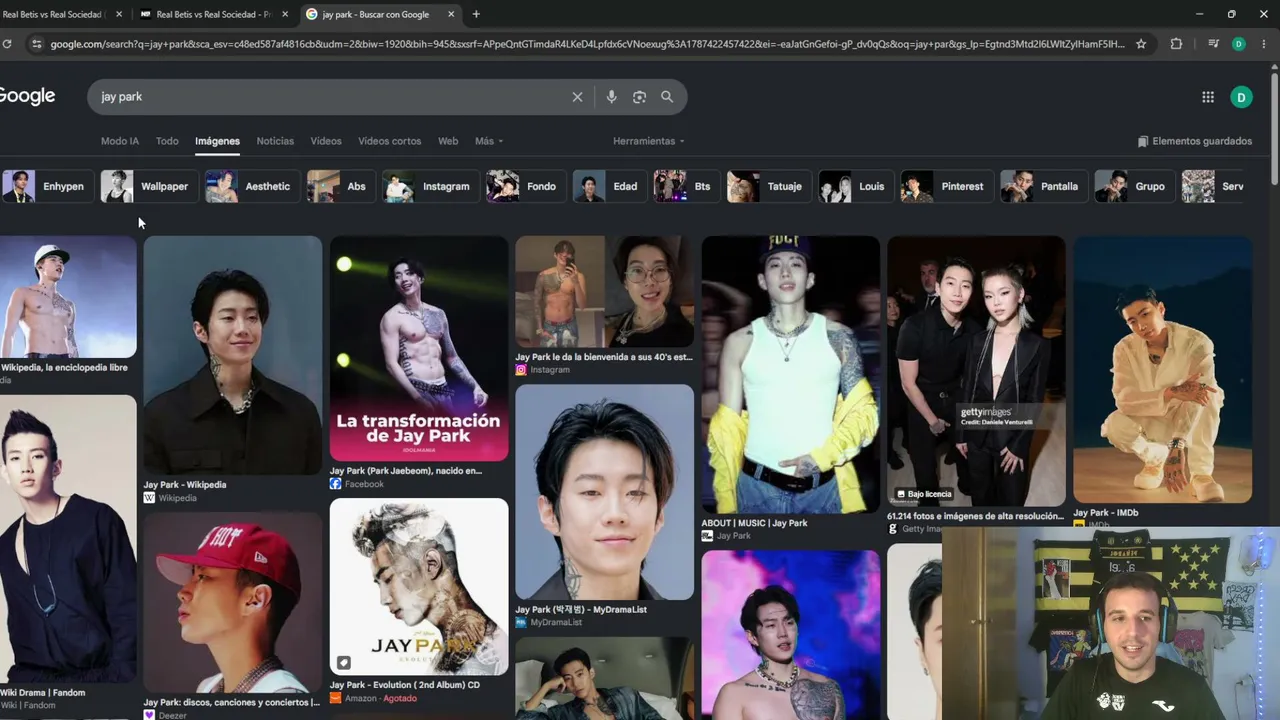Image resolution: width=1280 pixels, height=720 pixels.
Task: Bookmark this page with the star icon
Action: [x=1141, y=44]
